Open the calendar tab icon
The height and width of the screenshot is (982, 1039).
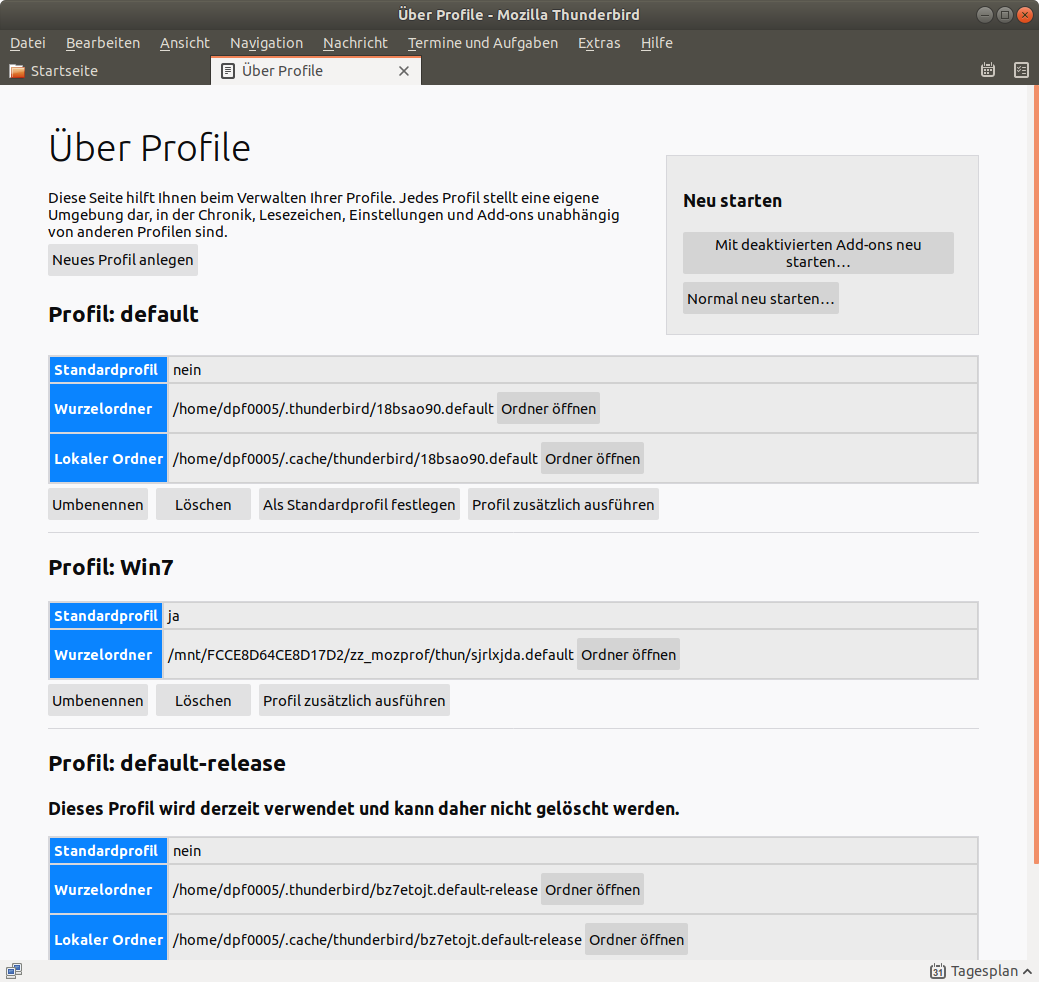click(x=988, y=70)
